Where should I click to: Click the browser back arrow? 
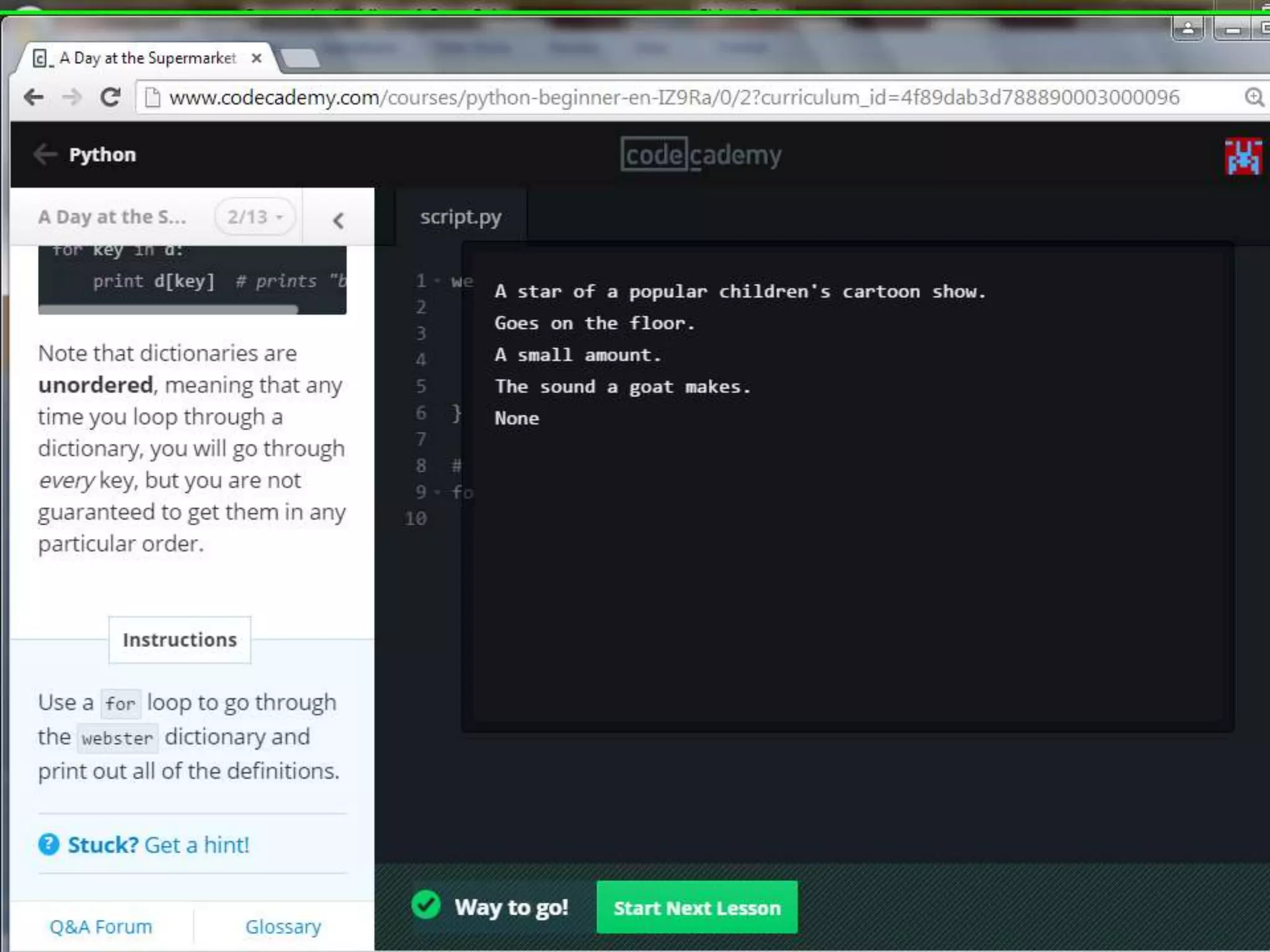pos(33,97)
